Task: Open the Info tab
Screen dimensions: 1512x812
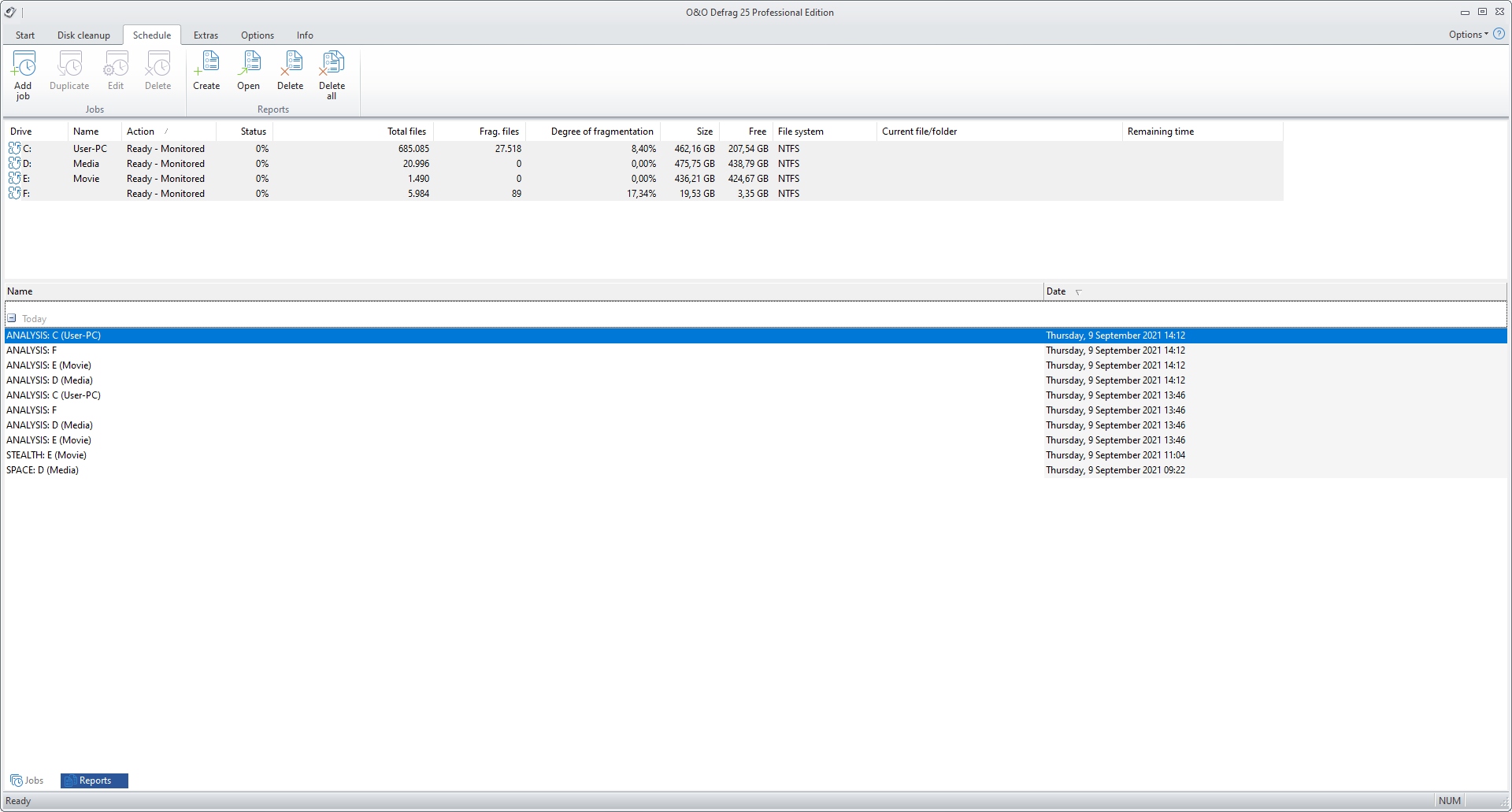Action: tap(305, 35)
